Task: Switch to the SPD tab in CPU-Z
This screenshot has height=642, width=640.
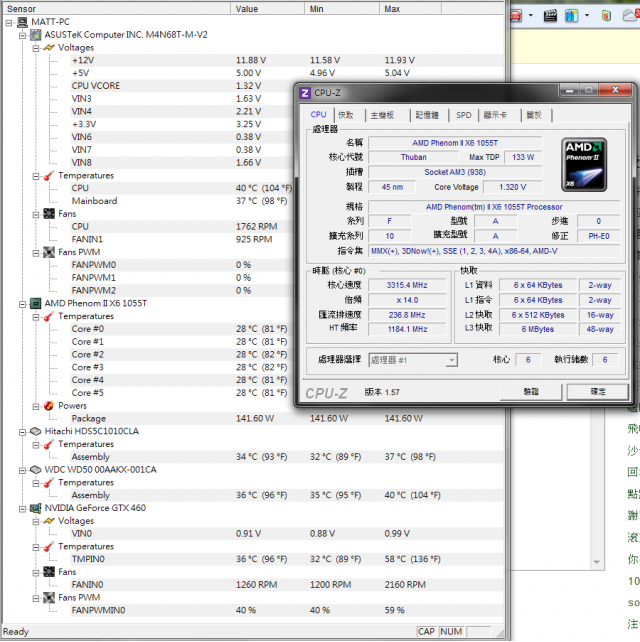Action: tap(464, 115)
